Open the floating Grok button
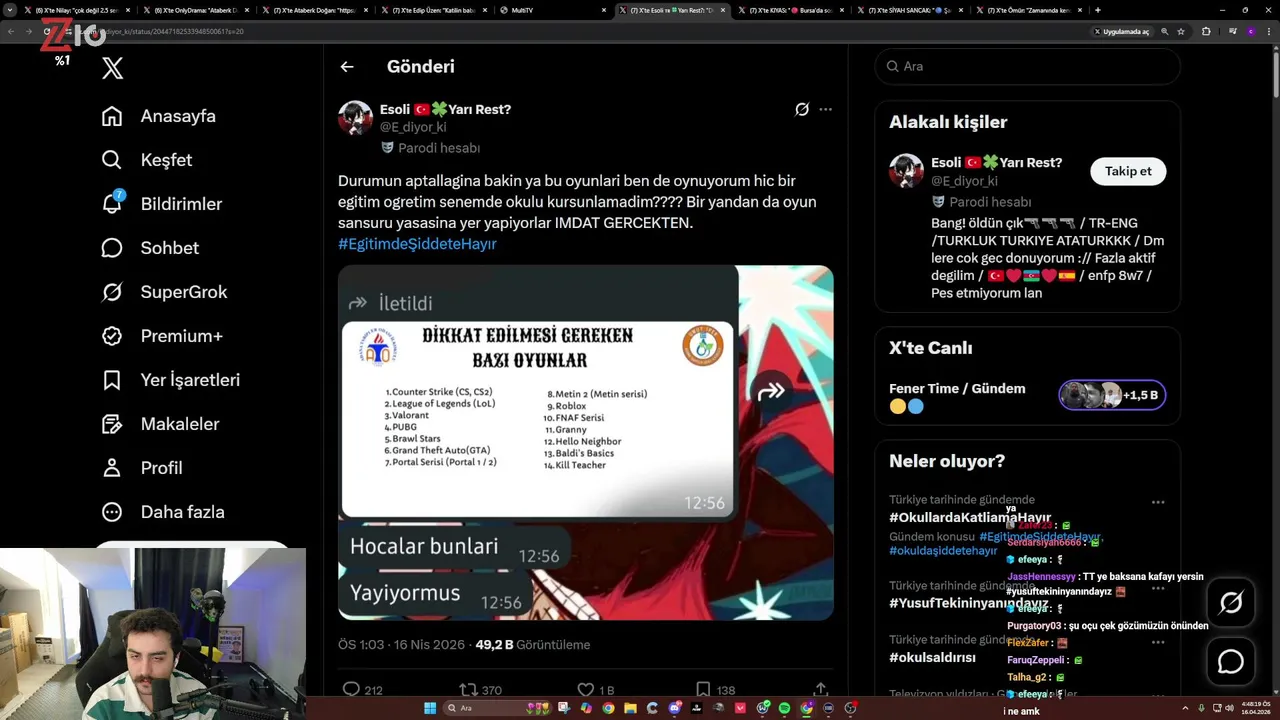The width and height of the screenshot is (1280, 720). pos(1231,602)
